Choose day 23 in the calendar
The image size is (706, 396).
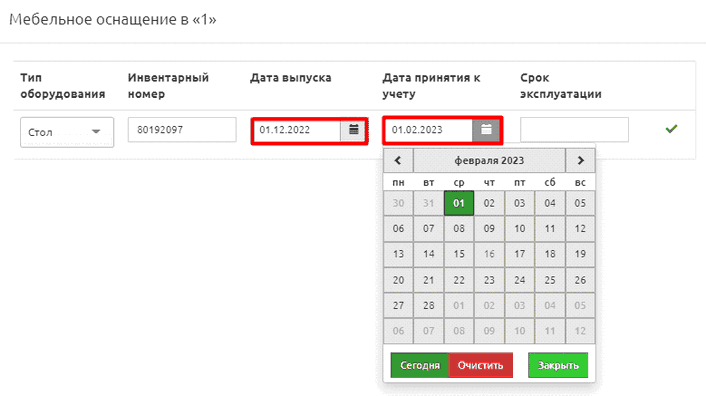(x=489, y=280)
